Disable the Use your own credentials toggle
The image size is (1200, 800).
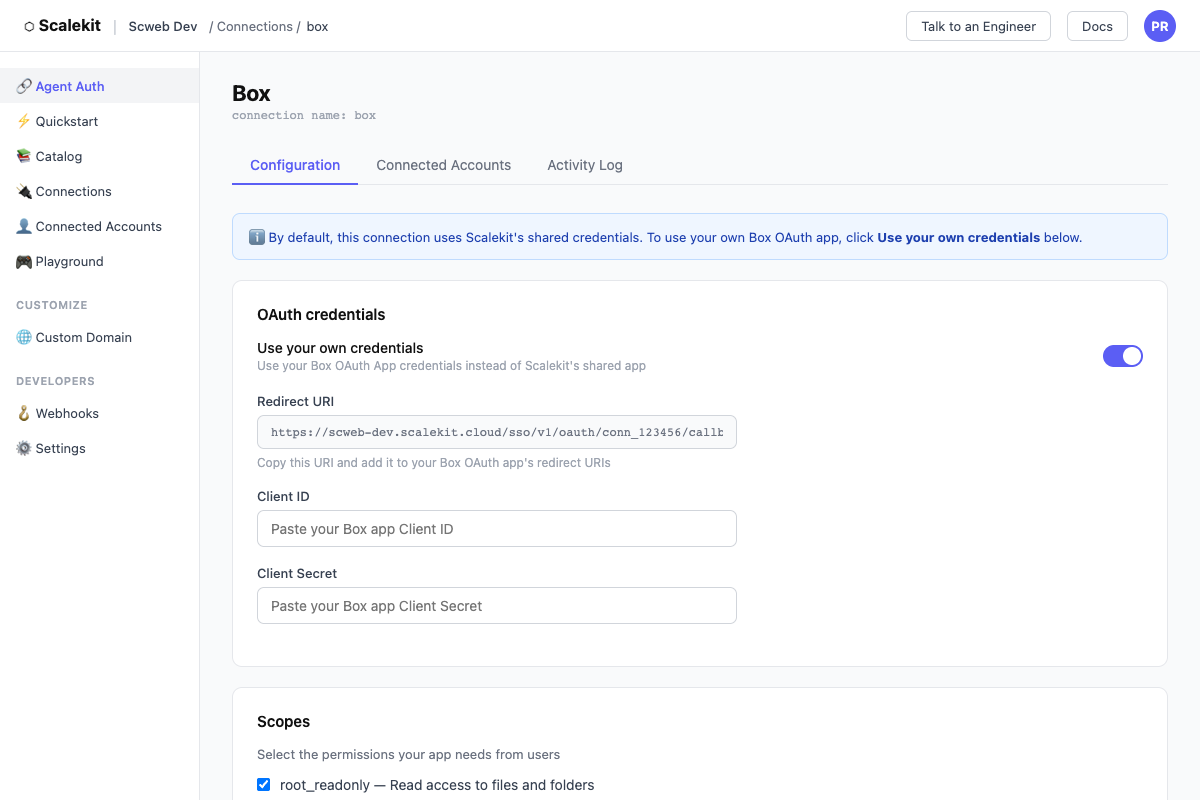click(1122, 356)
